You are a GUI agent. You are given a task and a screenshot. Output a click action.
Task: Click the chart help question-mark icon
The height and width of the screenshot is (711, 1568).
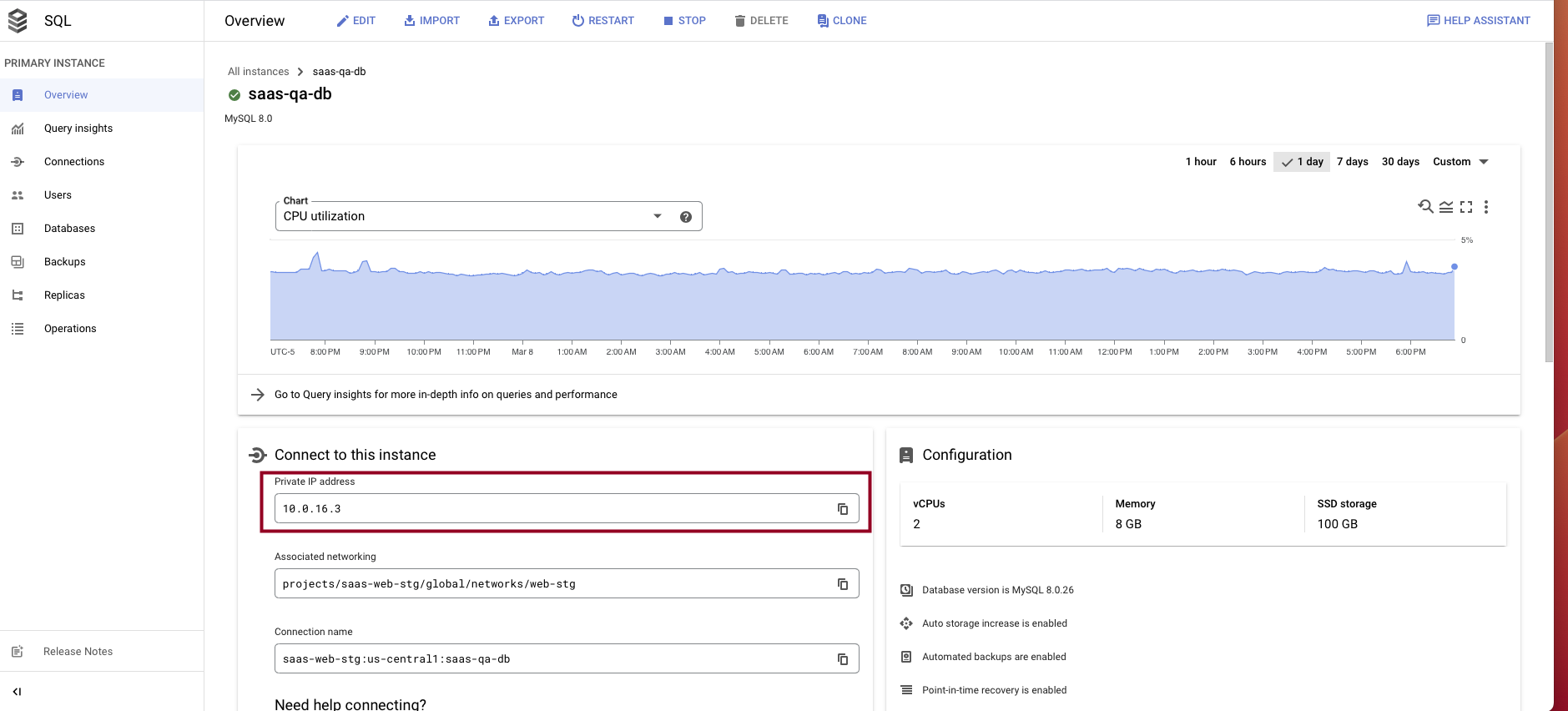[686, 217]
